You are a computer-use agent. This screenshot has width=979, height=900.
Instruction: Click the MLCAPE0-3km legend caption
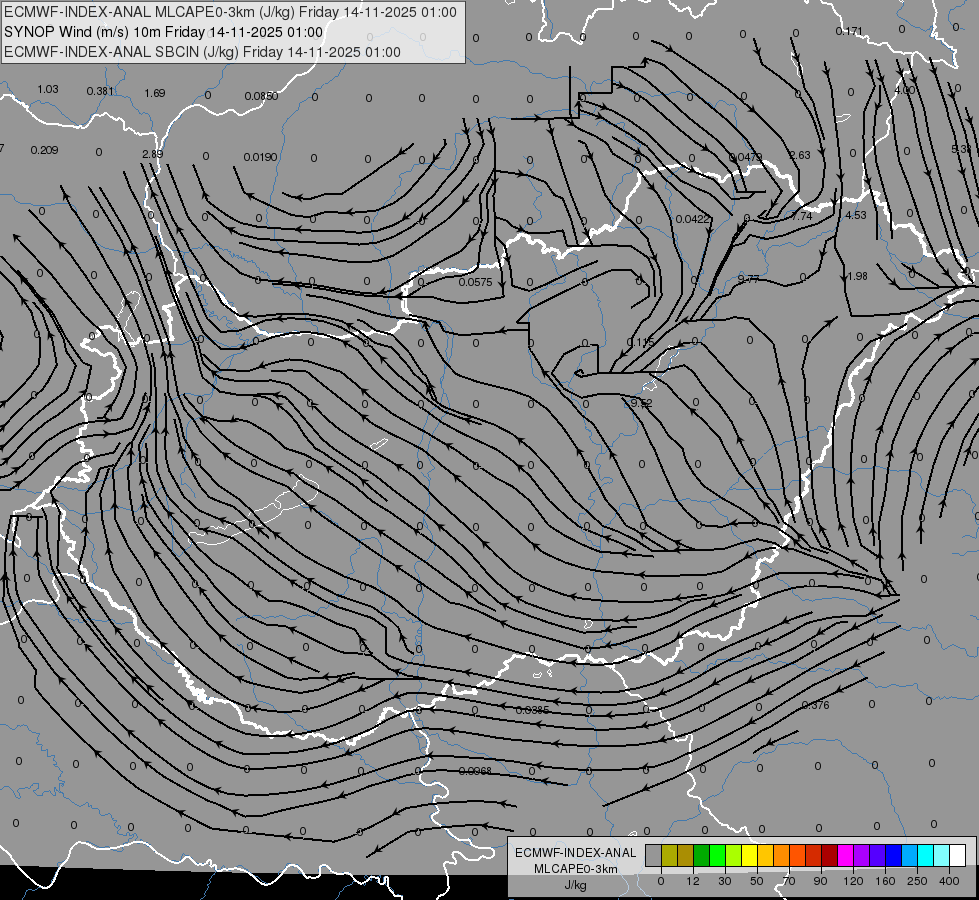click(575, 869)
